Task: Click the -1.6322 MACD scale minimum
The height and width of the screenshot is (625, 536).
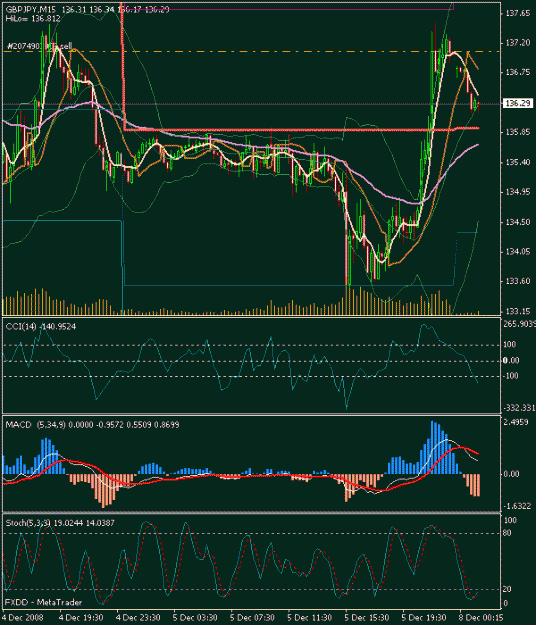Action: tap(517, 506)
